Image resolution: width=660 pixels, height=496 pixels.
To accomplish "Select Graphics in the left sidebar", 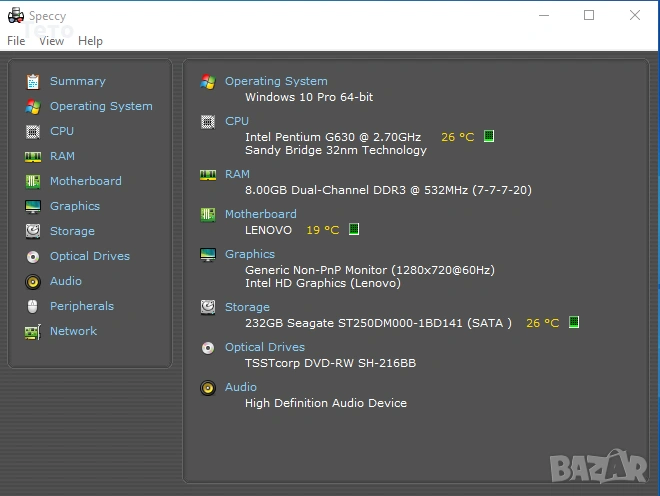I will (75, 206).
